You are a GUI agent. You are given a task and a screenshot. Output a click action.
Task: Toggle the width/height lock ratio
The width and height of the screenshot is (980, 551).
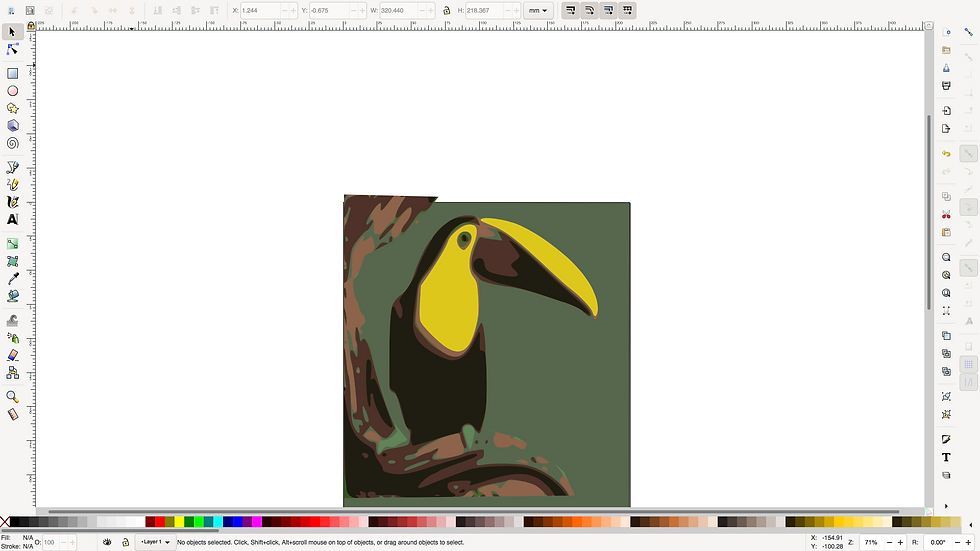pos(446,10)
